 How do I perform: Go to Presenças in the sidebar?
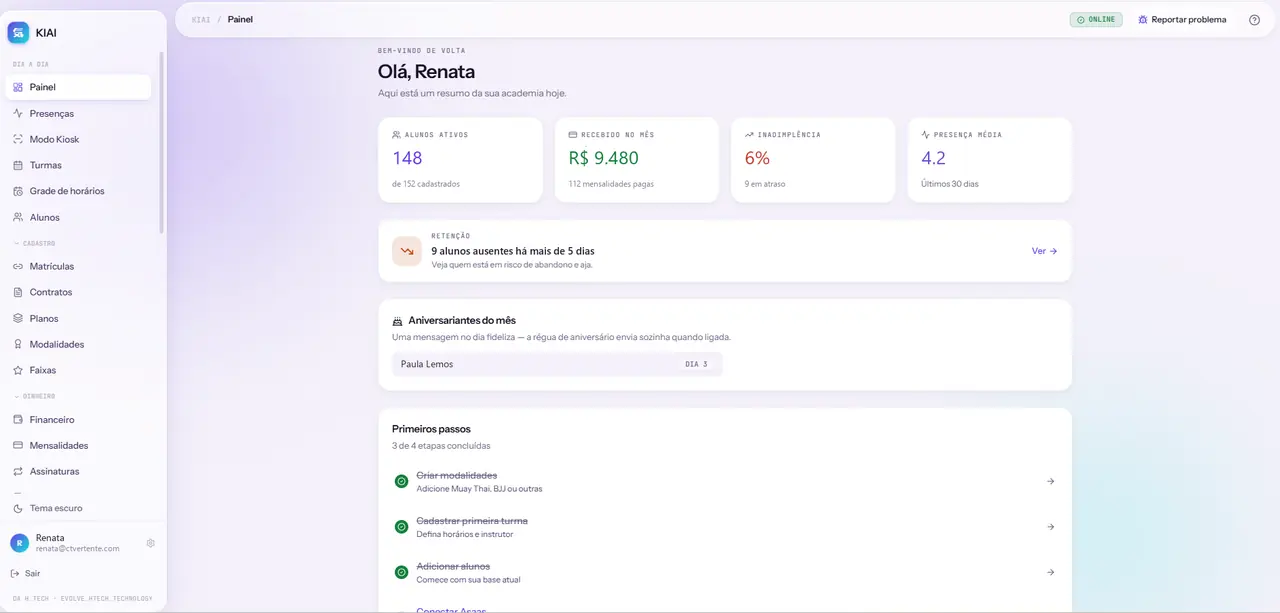[79, 113]
